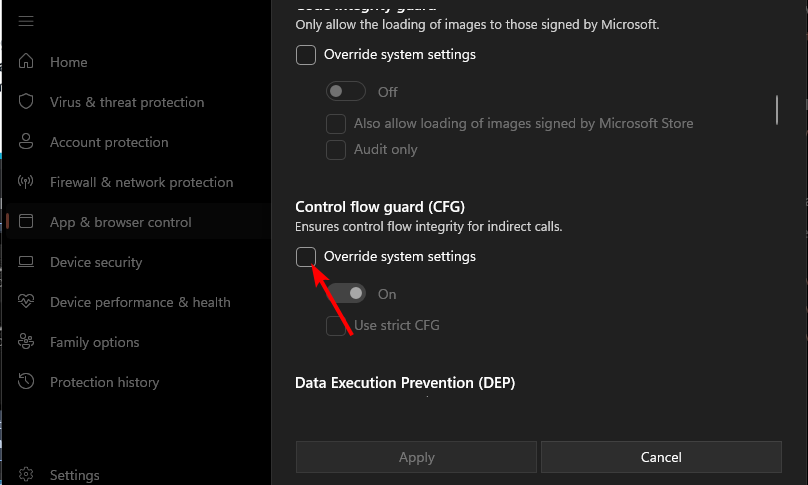Open the hamburger navigation menu
808x485 pixels.
point(27,21)
